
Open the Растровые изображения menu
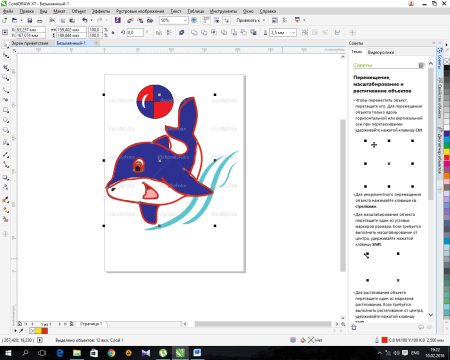[140, 11]
